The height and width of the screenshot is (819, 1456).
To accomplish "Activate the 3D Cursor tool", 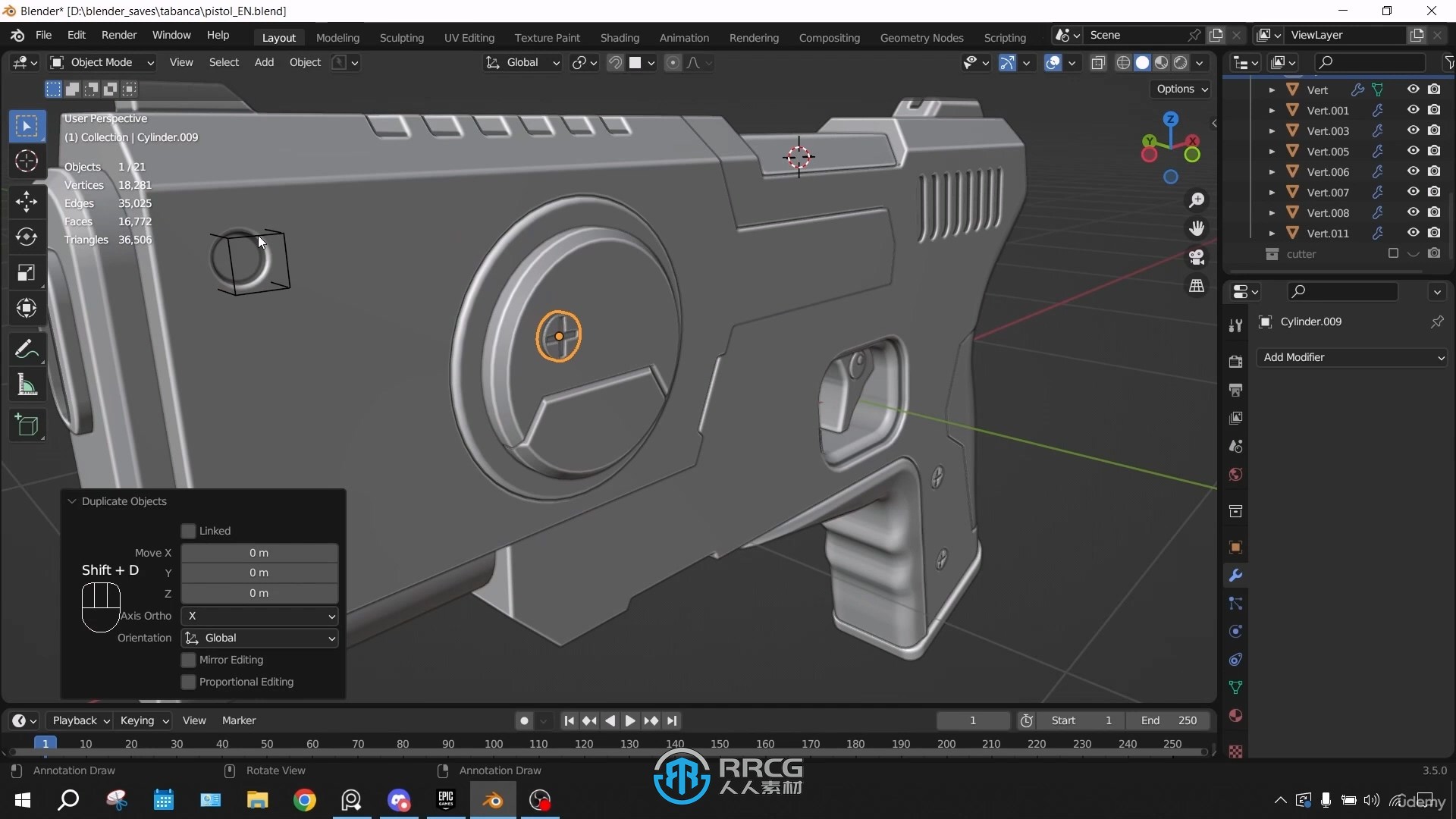I will [27, 161].
